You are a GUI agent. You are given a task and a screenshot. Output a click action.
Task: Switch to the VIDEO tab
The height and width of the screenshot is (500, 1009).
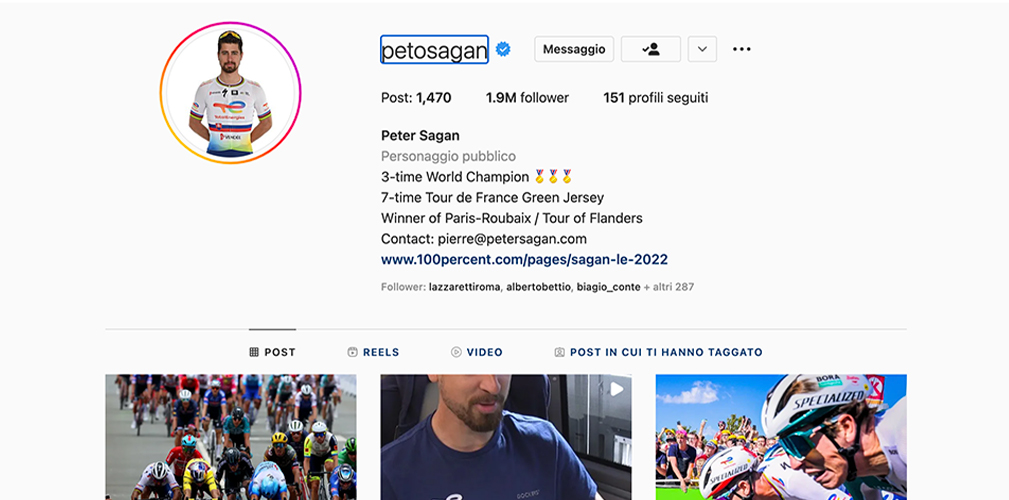[x=477, y=352]
